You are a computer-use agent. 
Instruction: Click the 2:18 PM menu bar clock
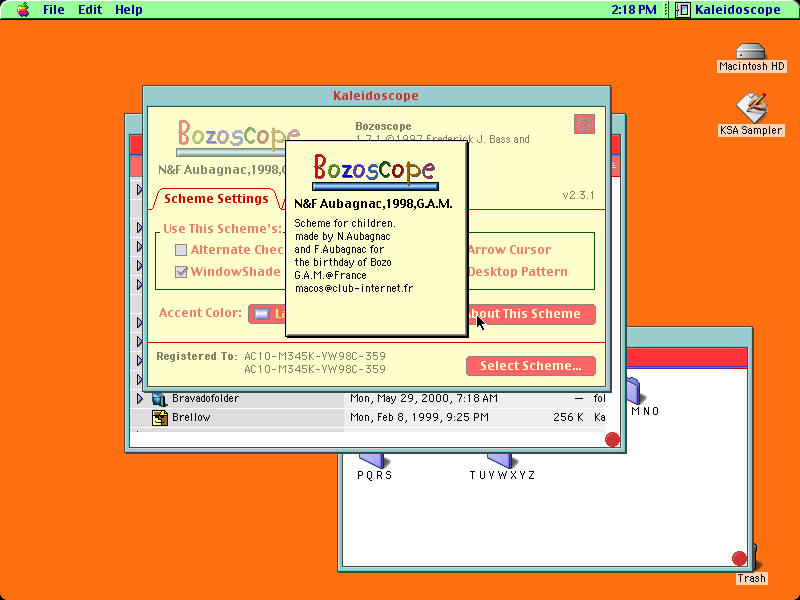(x=634, y=10)
